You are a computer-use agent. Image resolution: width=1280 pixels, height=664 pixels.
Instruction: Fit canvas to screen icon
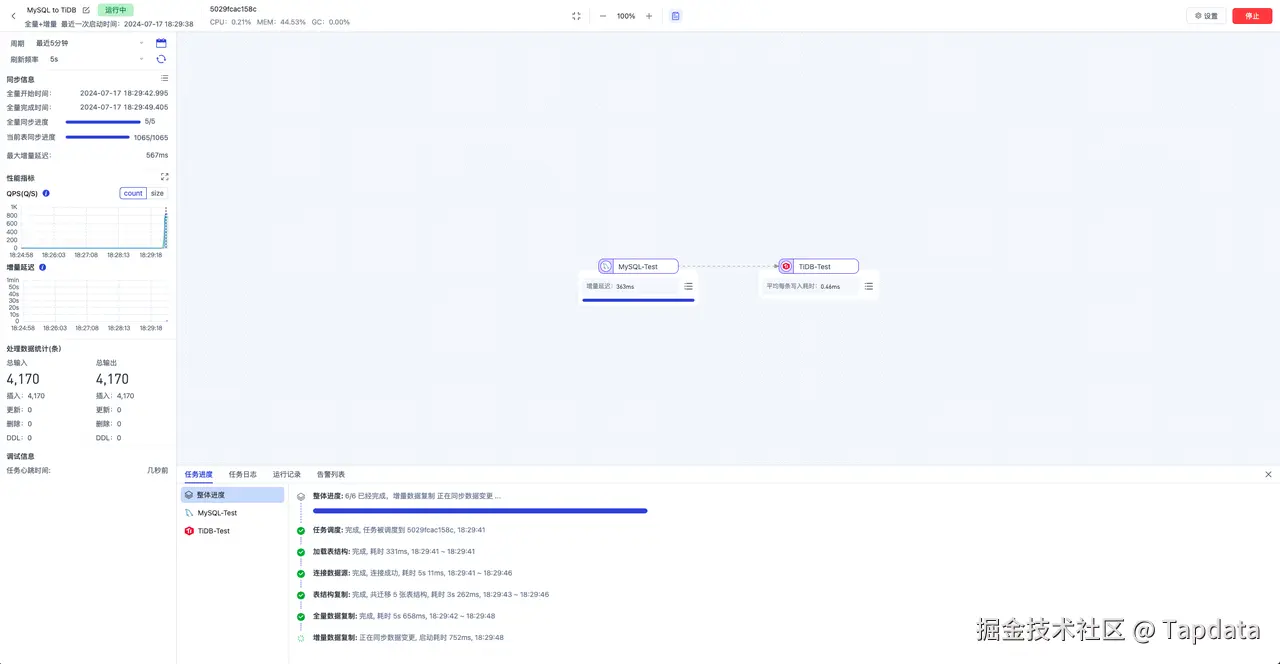tap(576, 16)
